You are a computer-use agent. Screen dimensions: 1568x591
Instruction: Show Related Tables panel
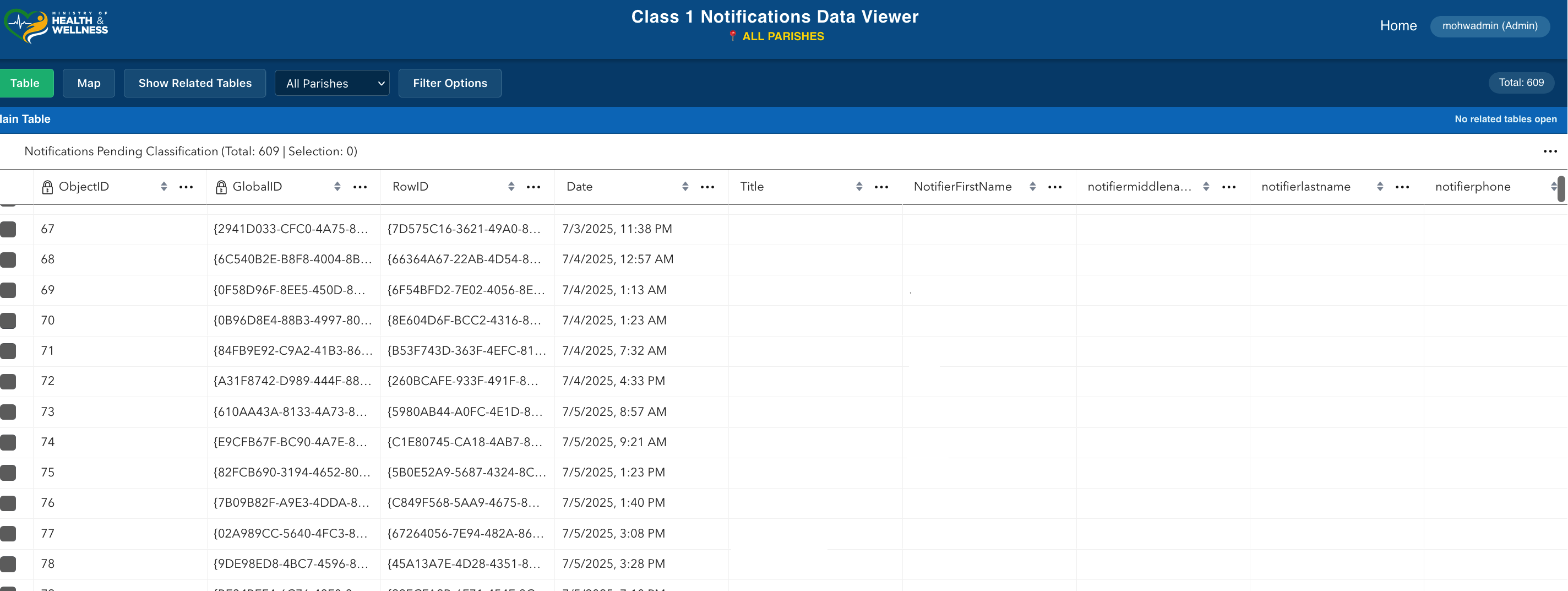pos(195,83)
